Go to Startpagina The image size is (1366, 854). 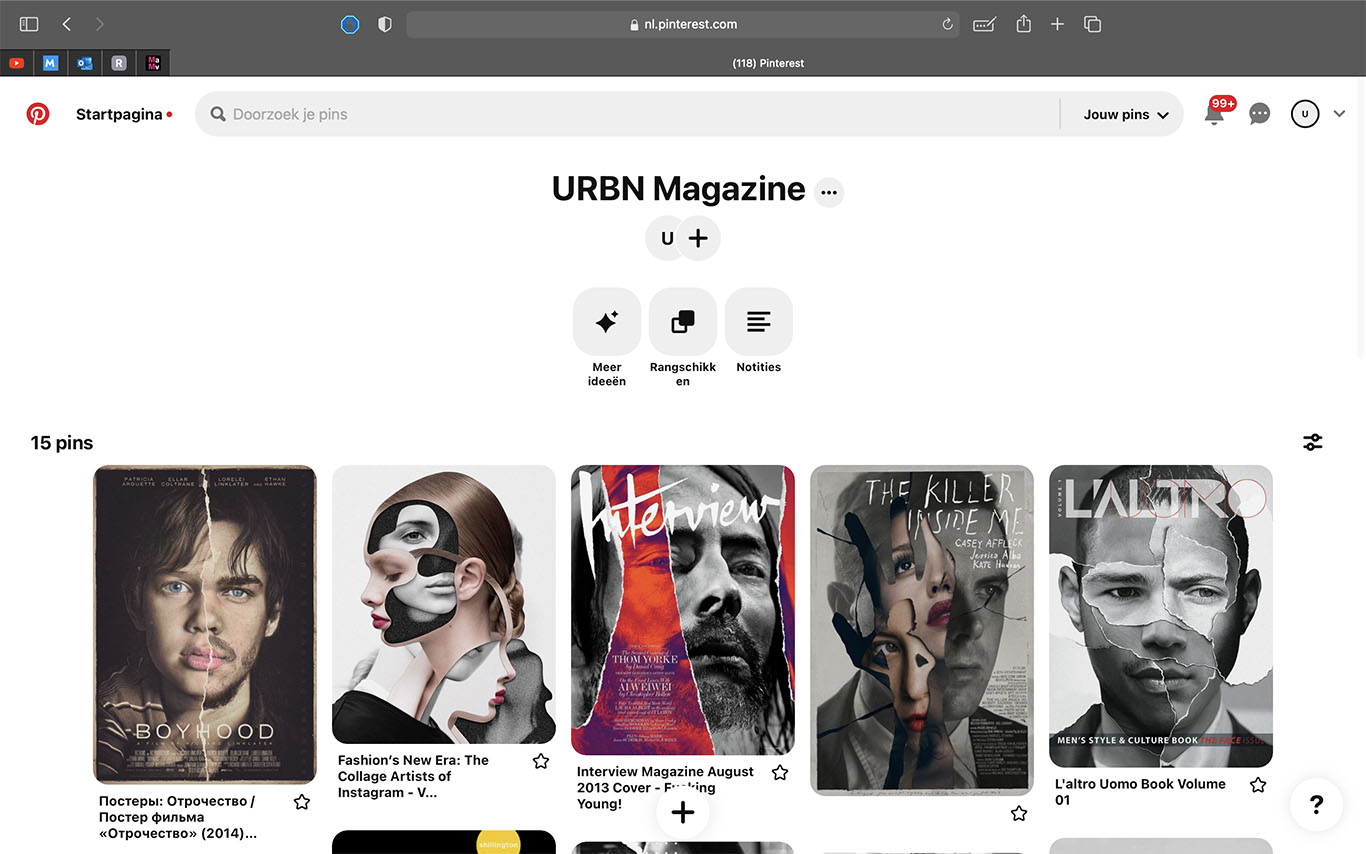(119, 114)
